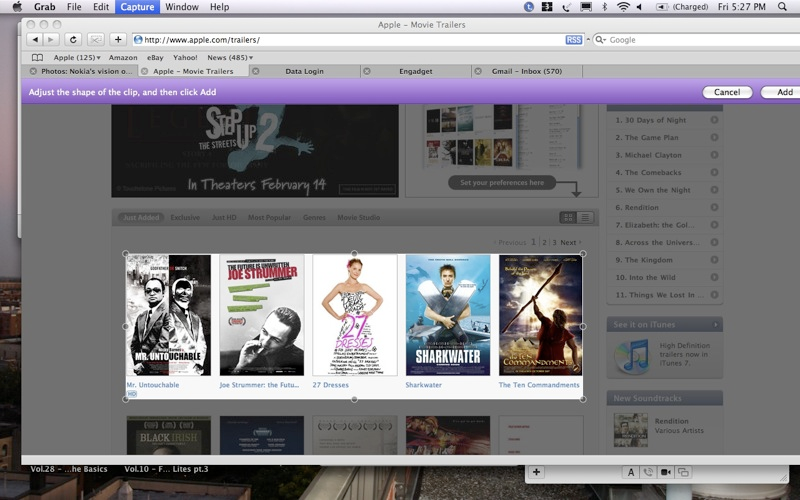Screen dimensions: 800x500
Task: Open the Grab application menu
Action: coord(44,7)
